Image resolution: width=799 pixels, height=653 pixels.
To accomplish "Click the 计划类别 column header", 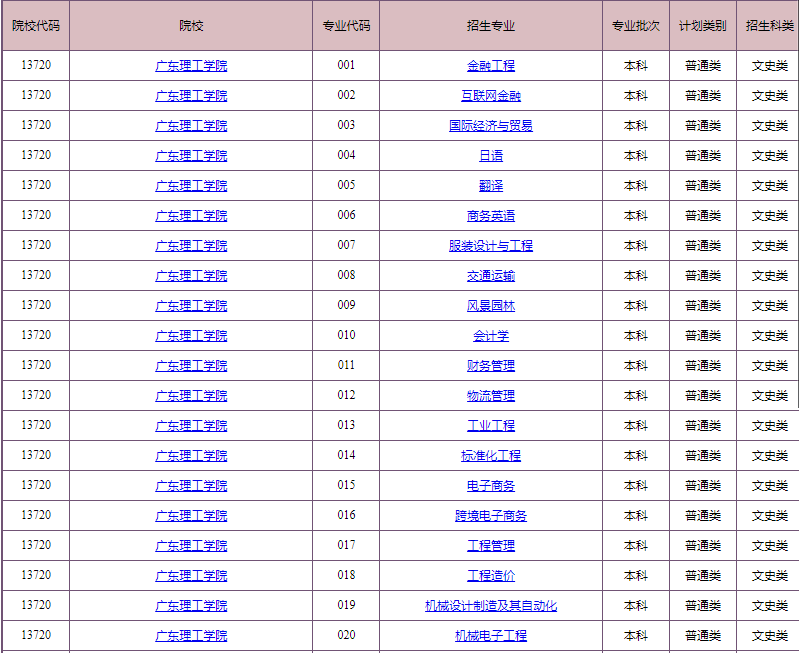I will 703,25.
